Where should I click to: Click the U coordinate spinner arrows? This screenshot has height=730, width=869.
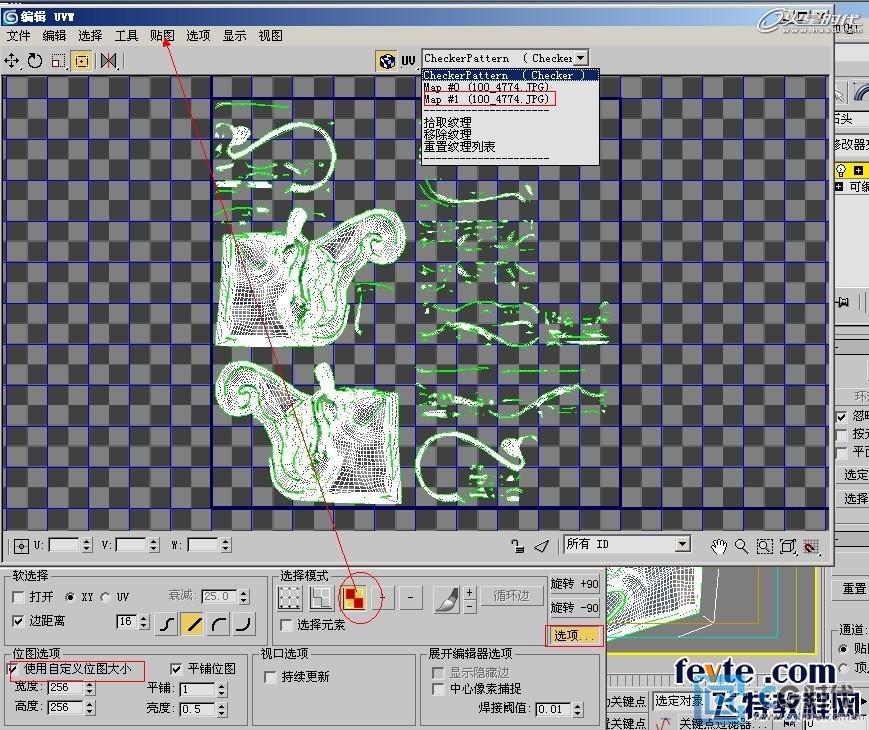87,545
